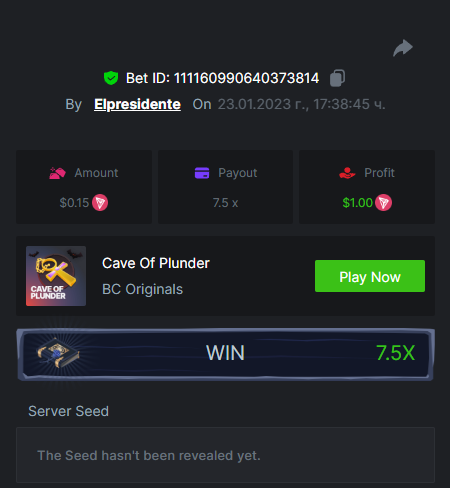Click the BC Originals label
The image size is (450, 488).
142,289
